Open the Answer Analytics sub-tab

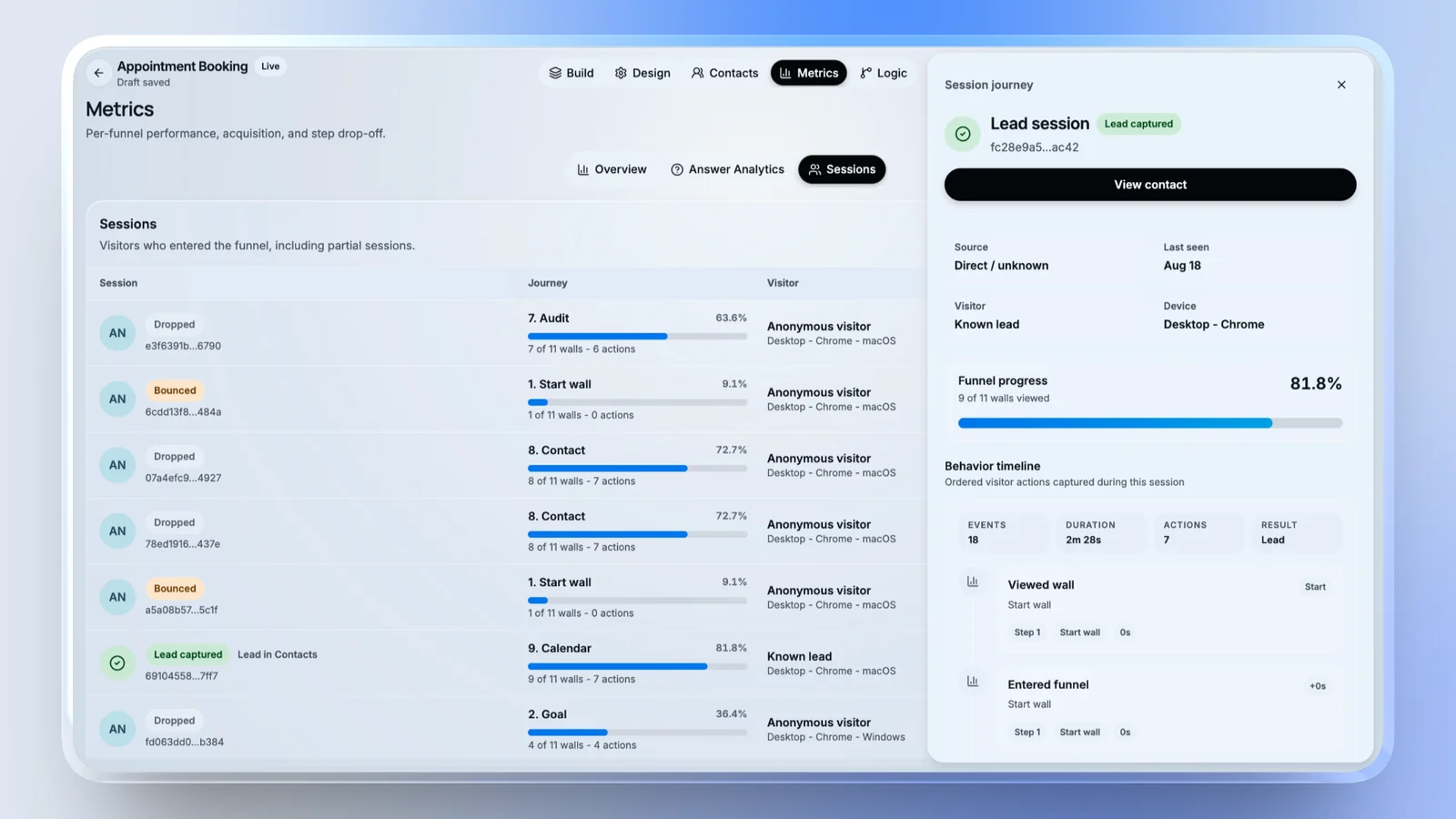point(727,169)
